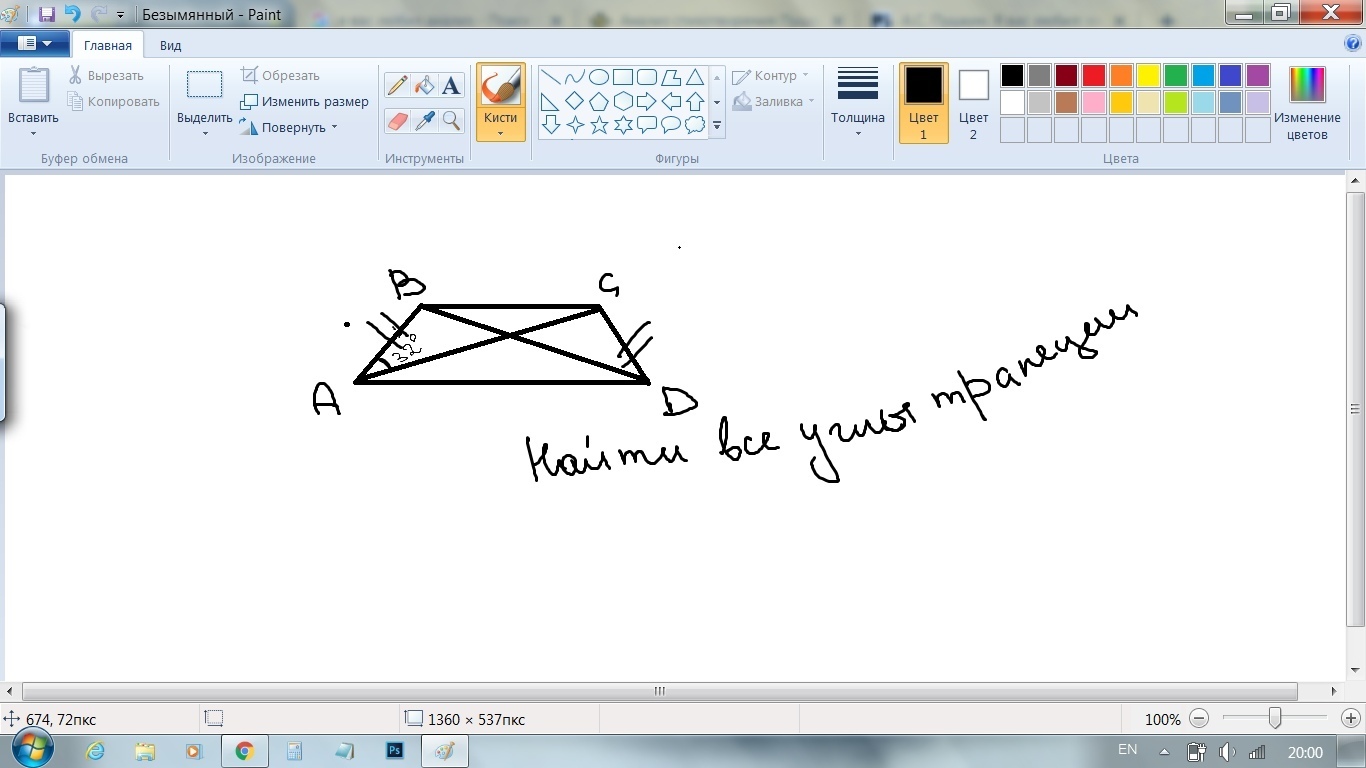Open the Paint file menu button

click(x=34, y=44)
